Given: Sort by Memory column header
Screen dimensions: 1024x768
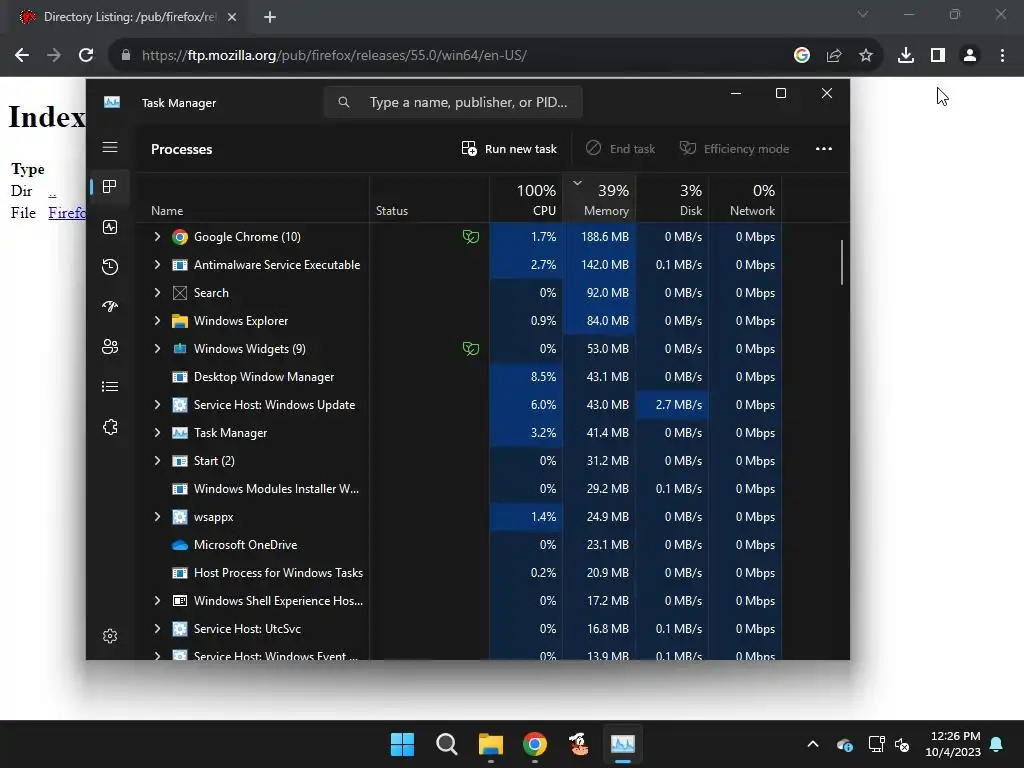Looking at the screenshot, I should [600, 199].
